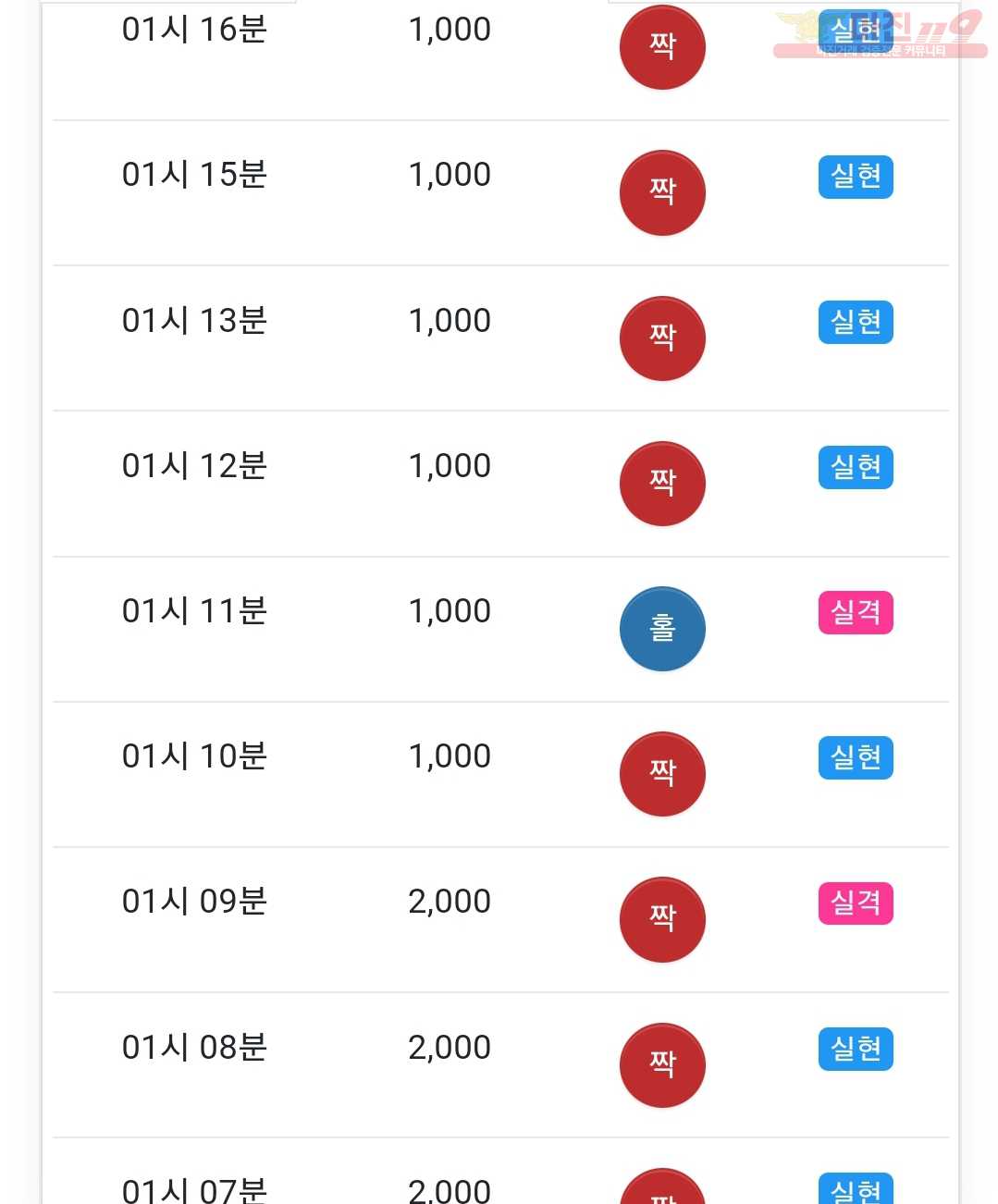
Task: Click the 2,000 amount at 01시 09분
Action: tap(450, 902)
